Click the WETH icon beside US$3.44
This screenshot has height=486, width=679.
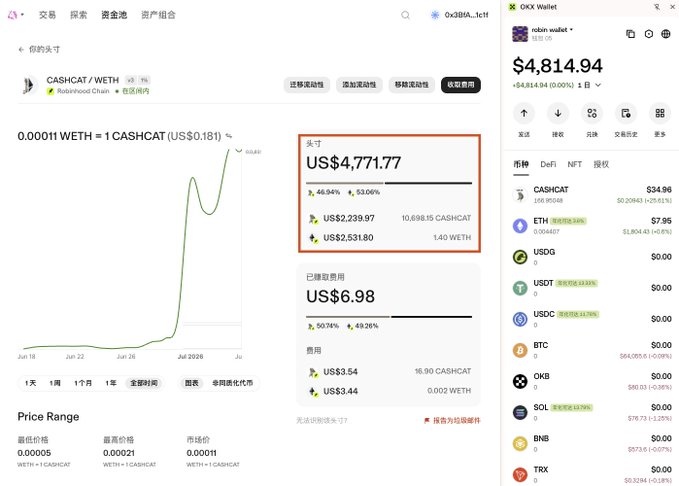313,392
